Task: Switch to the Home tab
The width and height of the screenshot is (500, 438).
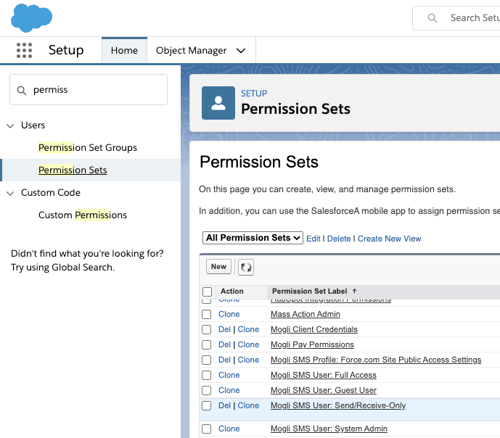Action: tap(124, 50)
